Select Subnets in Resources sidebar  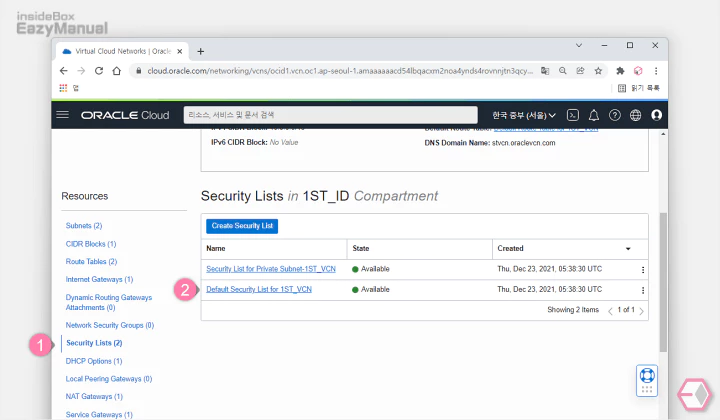84,226
